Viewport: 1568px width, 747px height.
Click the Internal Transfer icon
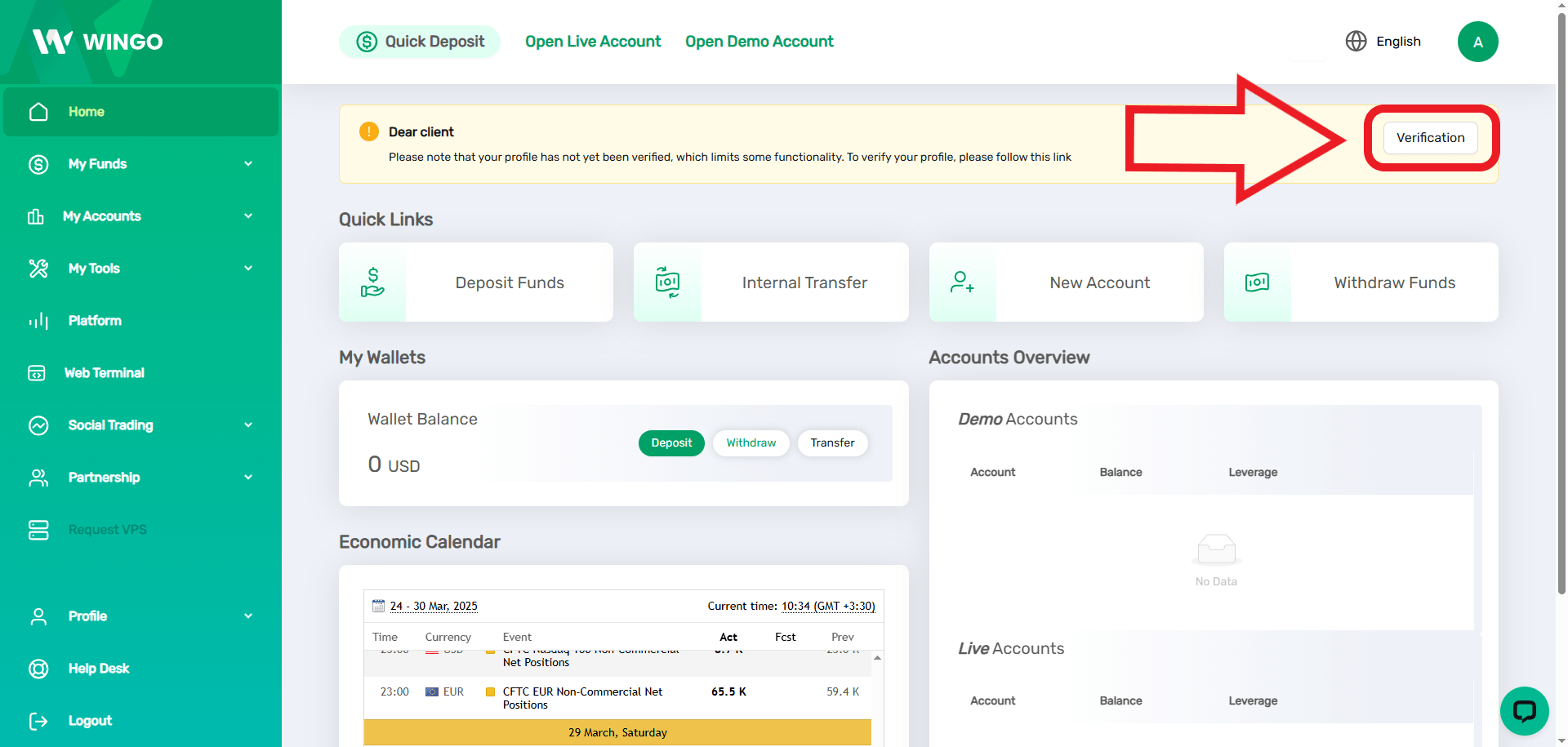pos(667,282)
